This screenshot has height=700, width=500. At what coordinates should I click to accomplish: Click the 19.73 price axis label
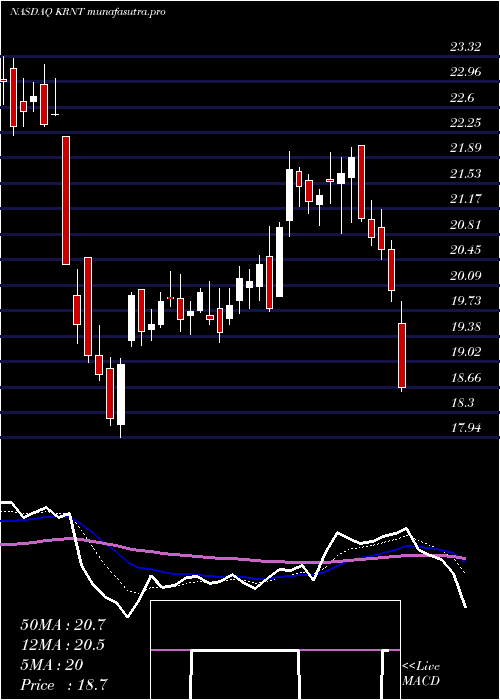click(x=466, y=301)
